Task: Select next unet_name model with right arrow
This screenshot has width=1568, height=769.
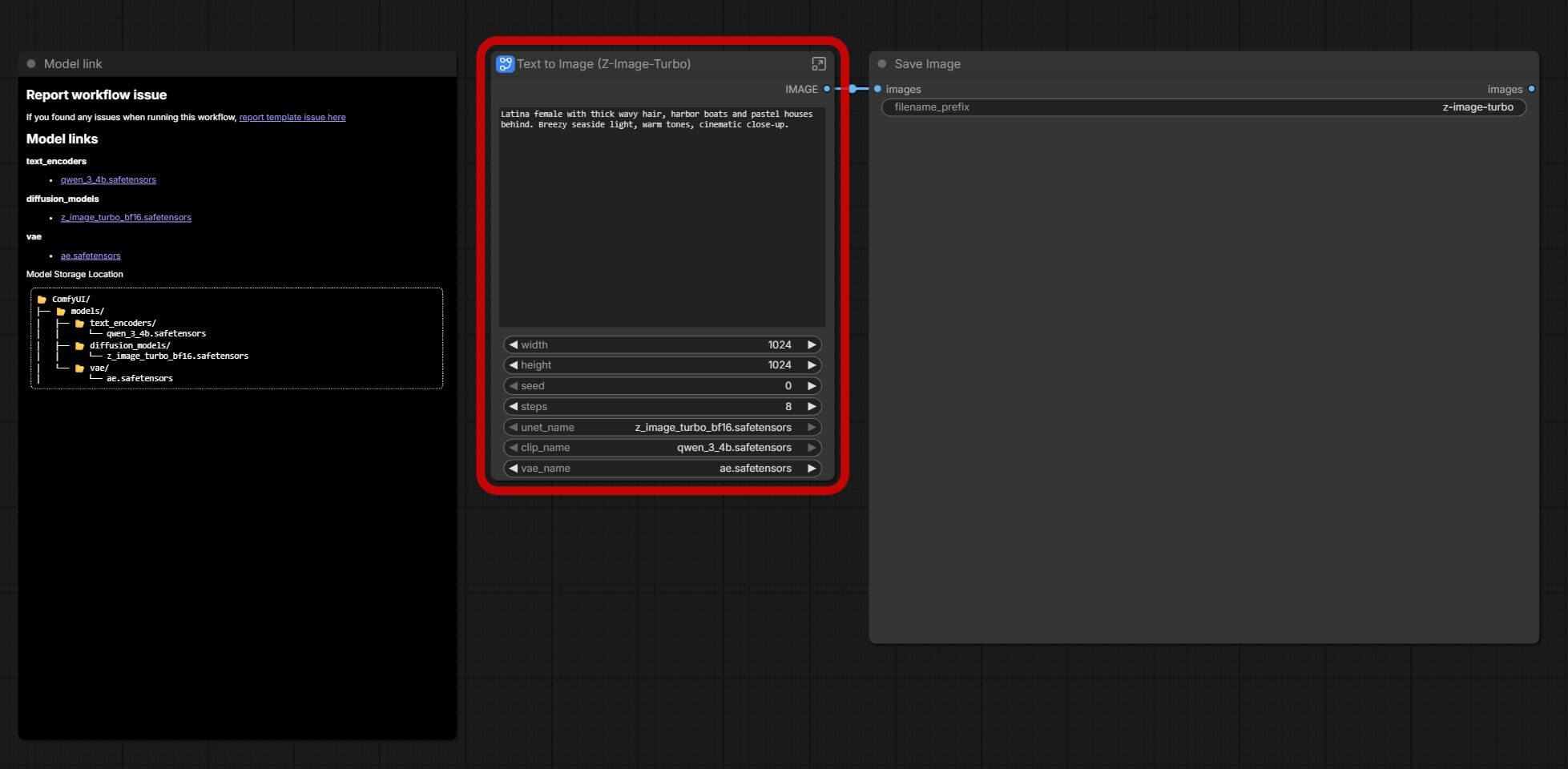Action: pos(812,427)
